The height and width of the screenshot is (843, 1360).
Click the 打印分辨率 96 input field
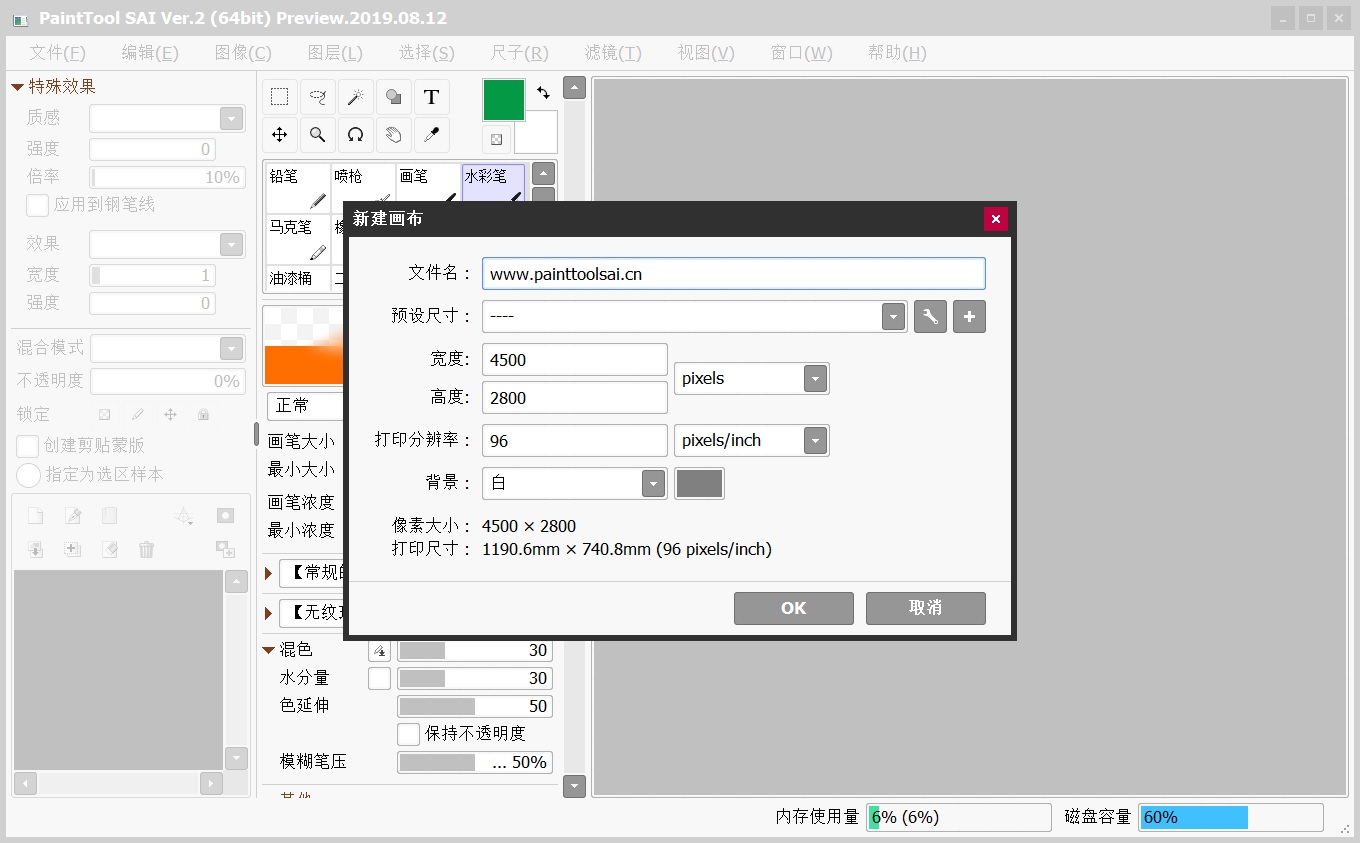pyautogui.click(x=575, y=441)
